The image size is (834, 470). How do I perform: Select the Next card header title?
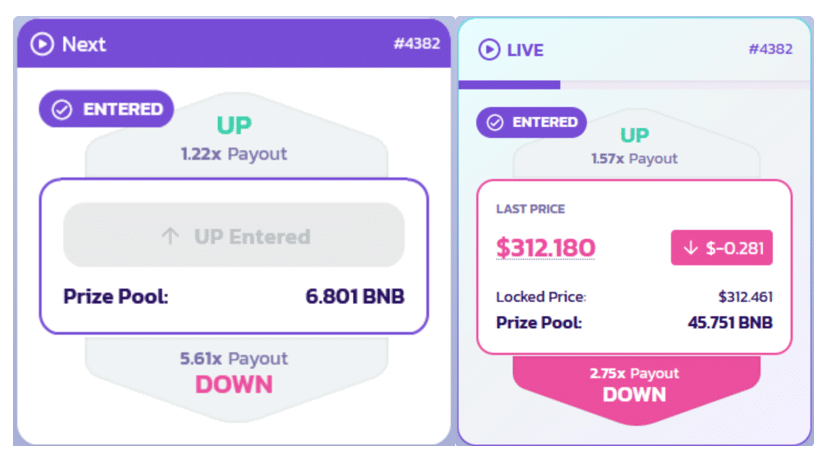point(84,44)
